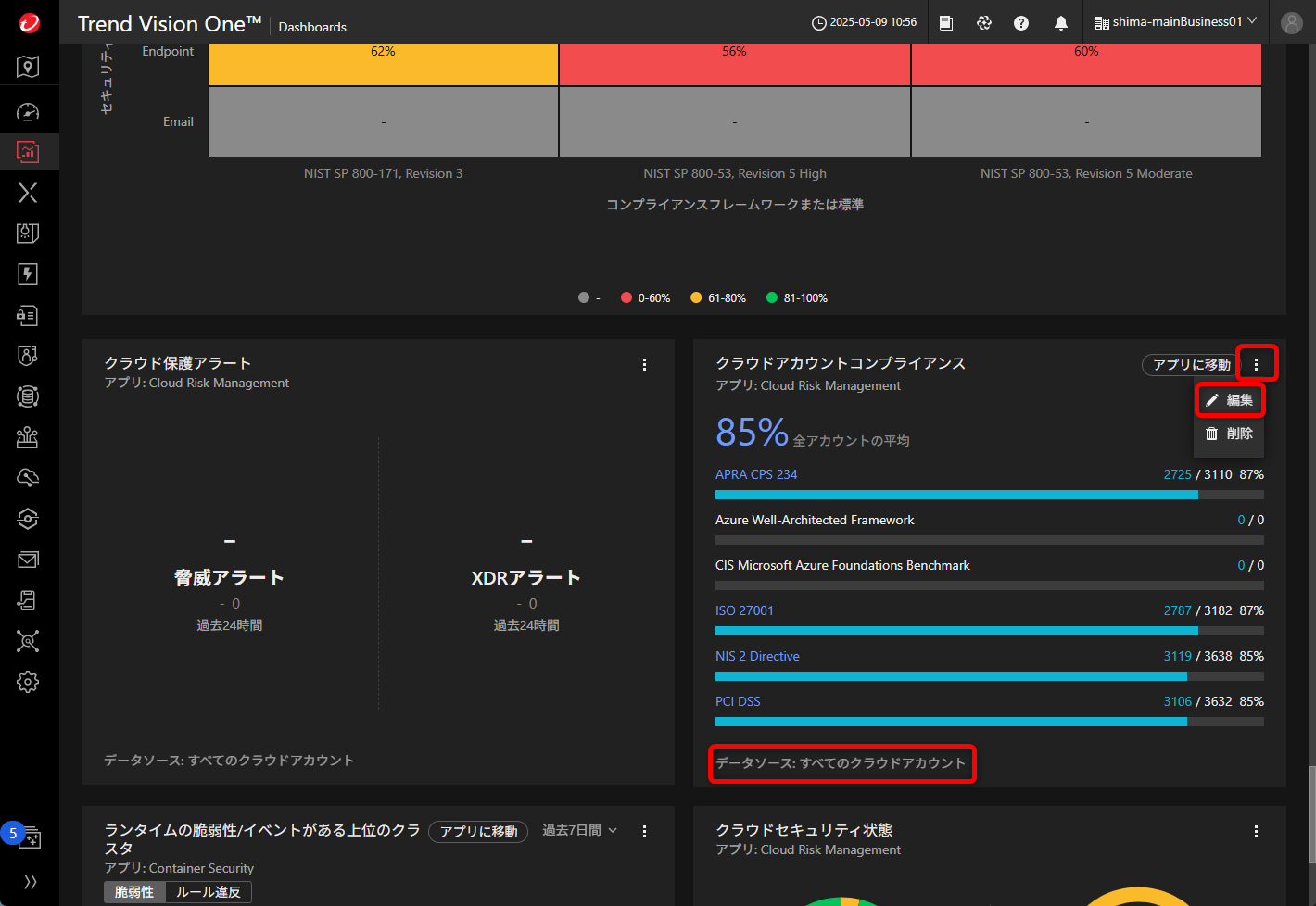The height and width of the screenshot is (906, 1316).
Task: Toggle the 0-60% red legend item
Action: click(x=646, y=298)
